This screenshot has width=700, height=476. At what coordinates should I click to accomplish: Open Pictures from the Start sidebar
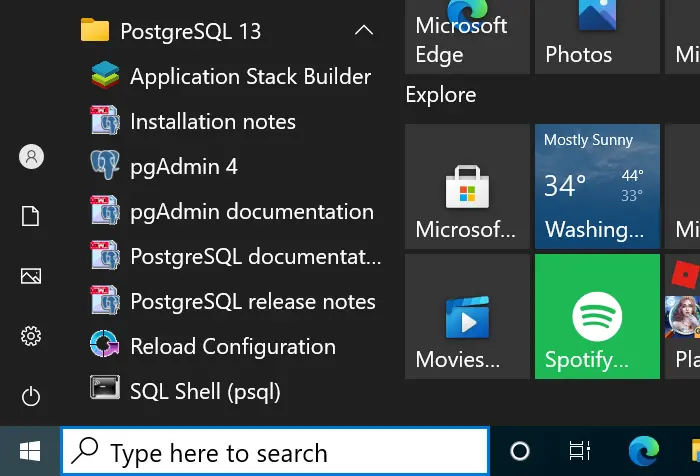click(x=31, y=276)
